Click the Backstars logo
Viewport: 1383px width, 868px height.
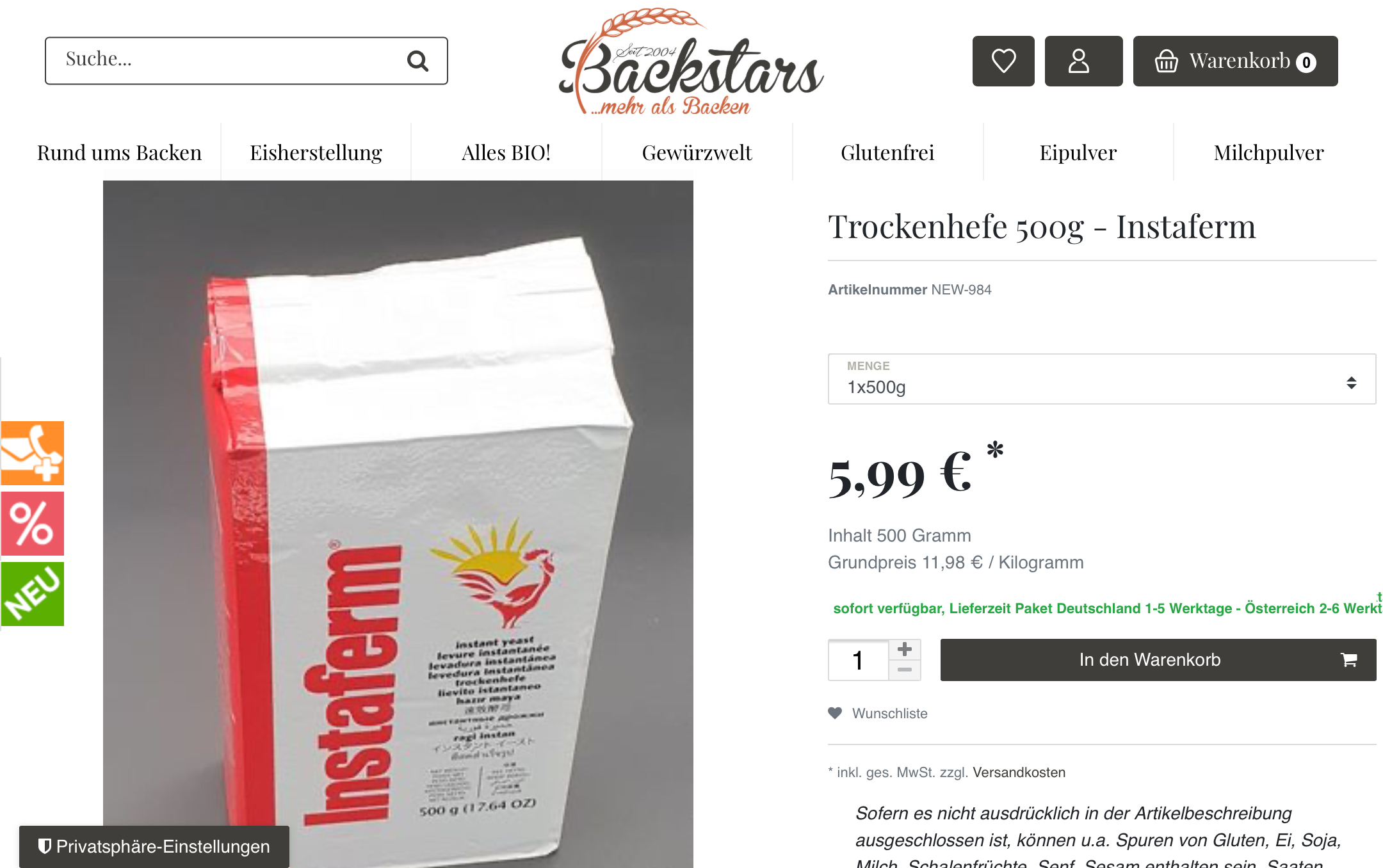point(691,61)
